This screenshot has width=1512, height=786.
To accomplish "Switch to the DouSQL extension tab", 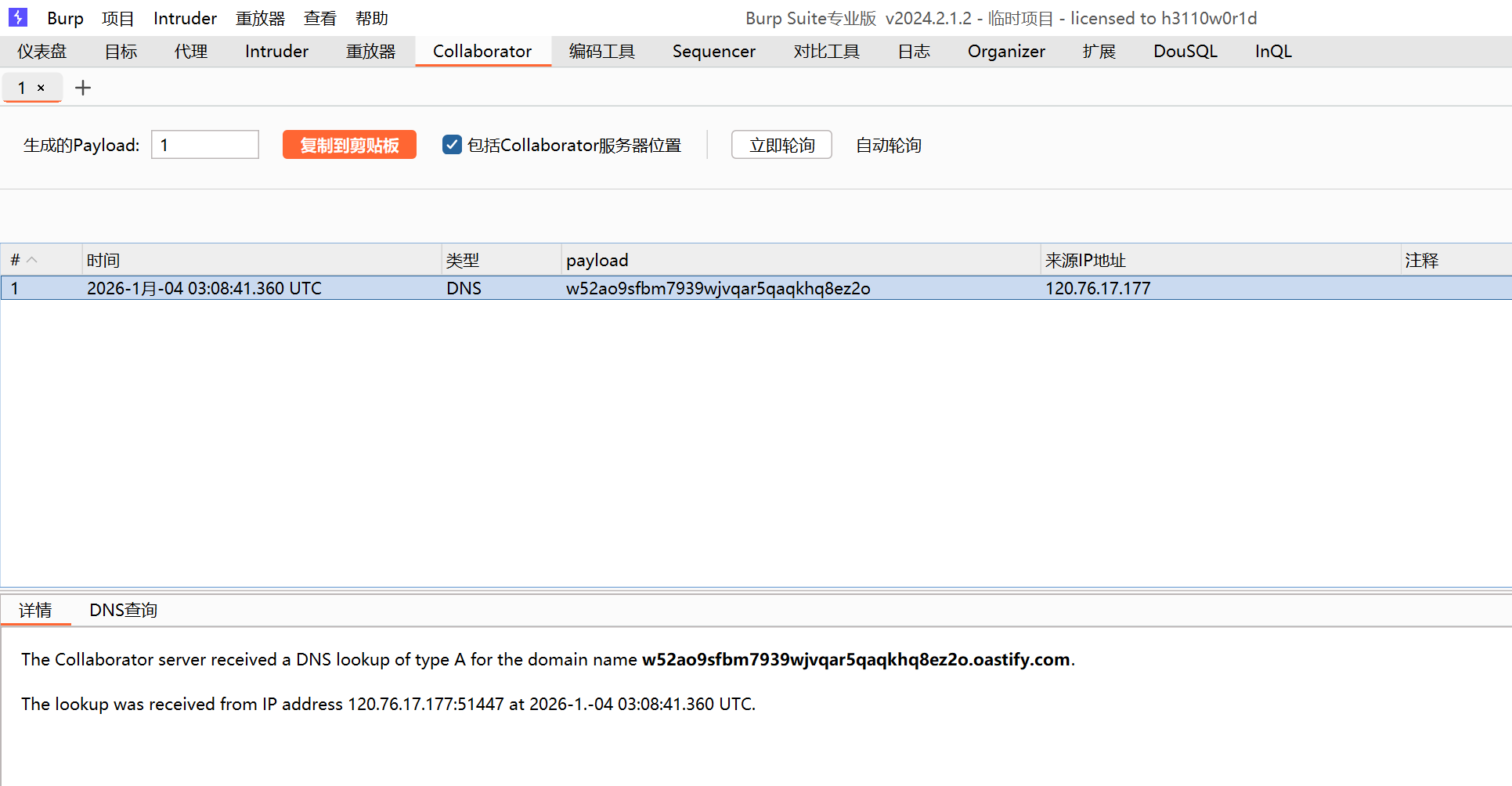I will [1185, 52].
